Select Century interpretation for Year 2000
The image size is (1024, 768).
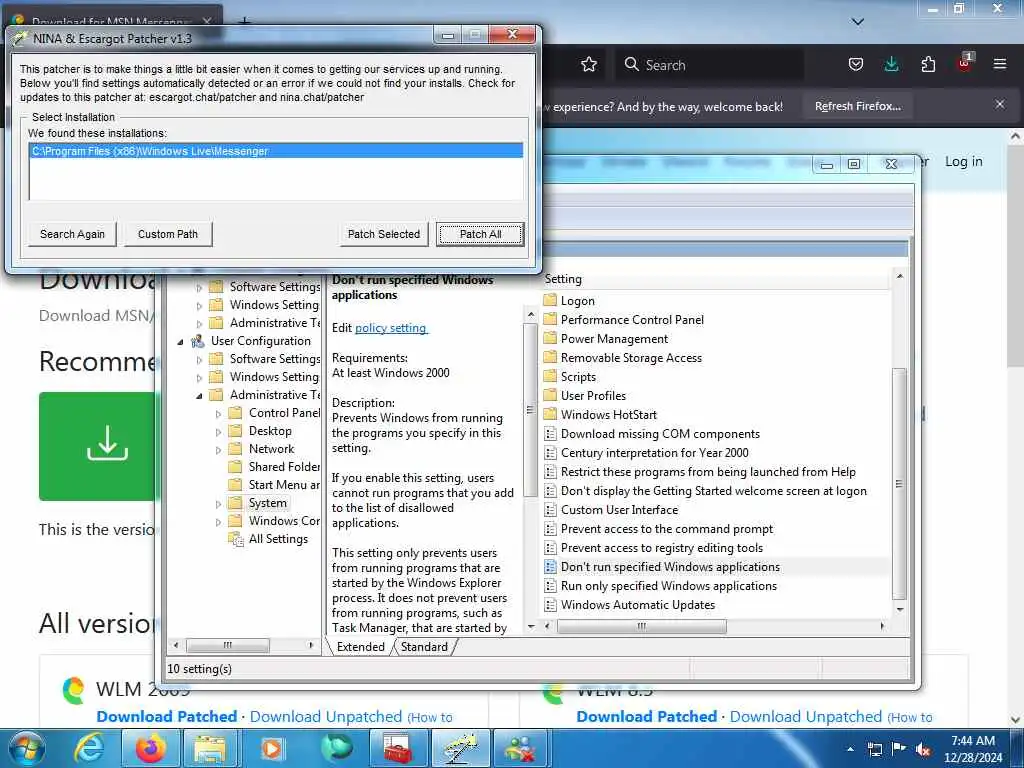click(654, 453)
